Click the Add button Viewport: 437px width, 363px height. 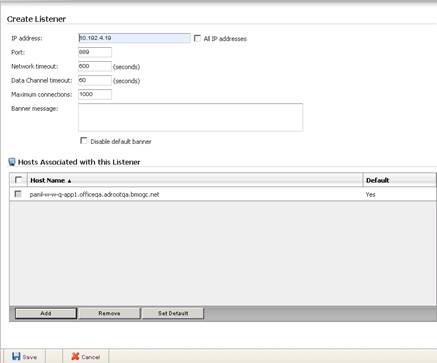[46, 313]
